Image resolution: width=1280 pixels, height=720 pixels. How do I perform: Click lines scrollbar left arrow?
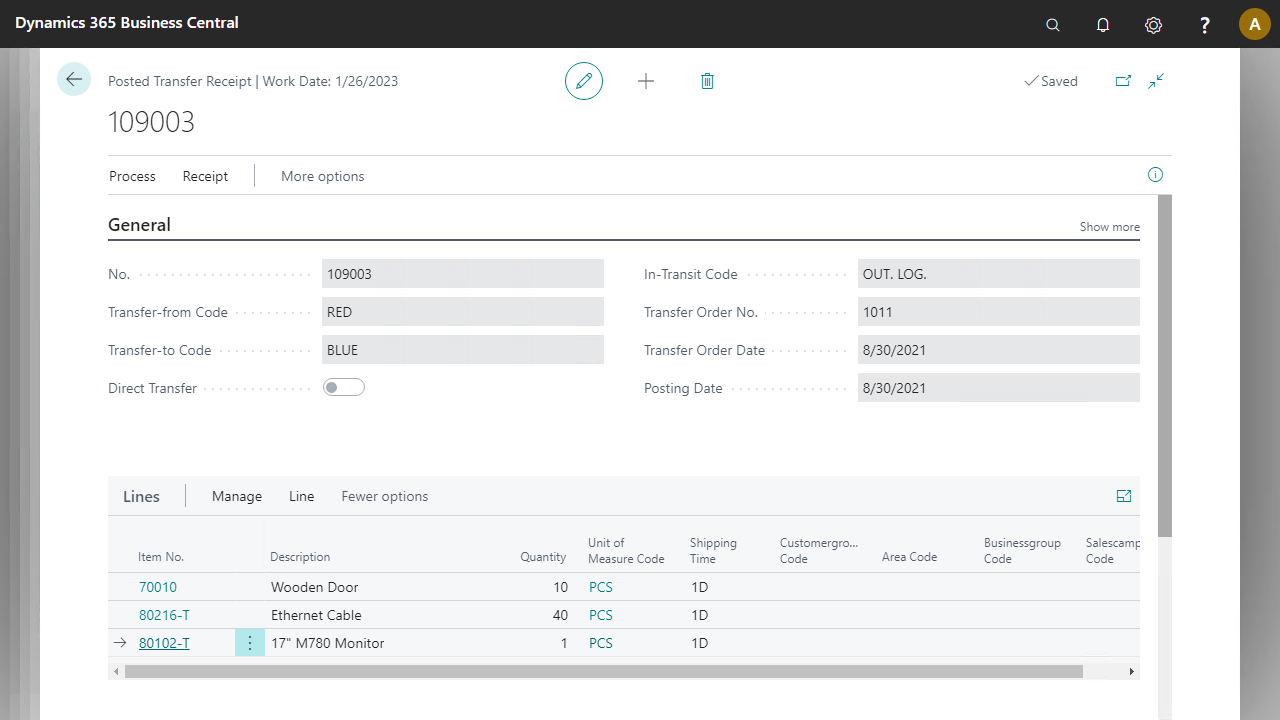(x=116, y=672)
